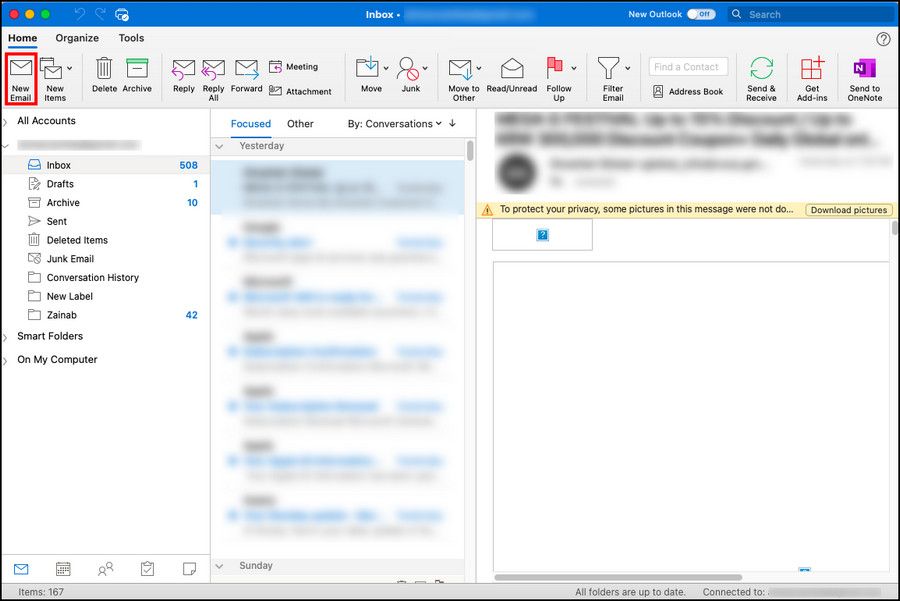Open the Junk Email folder

[106, 259]
